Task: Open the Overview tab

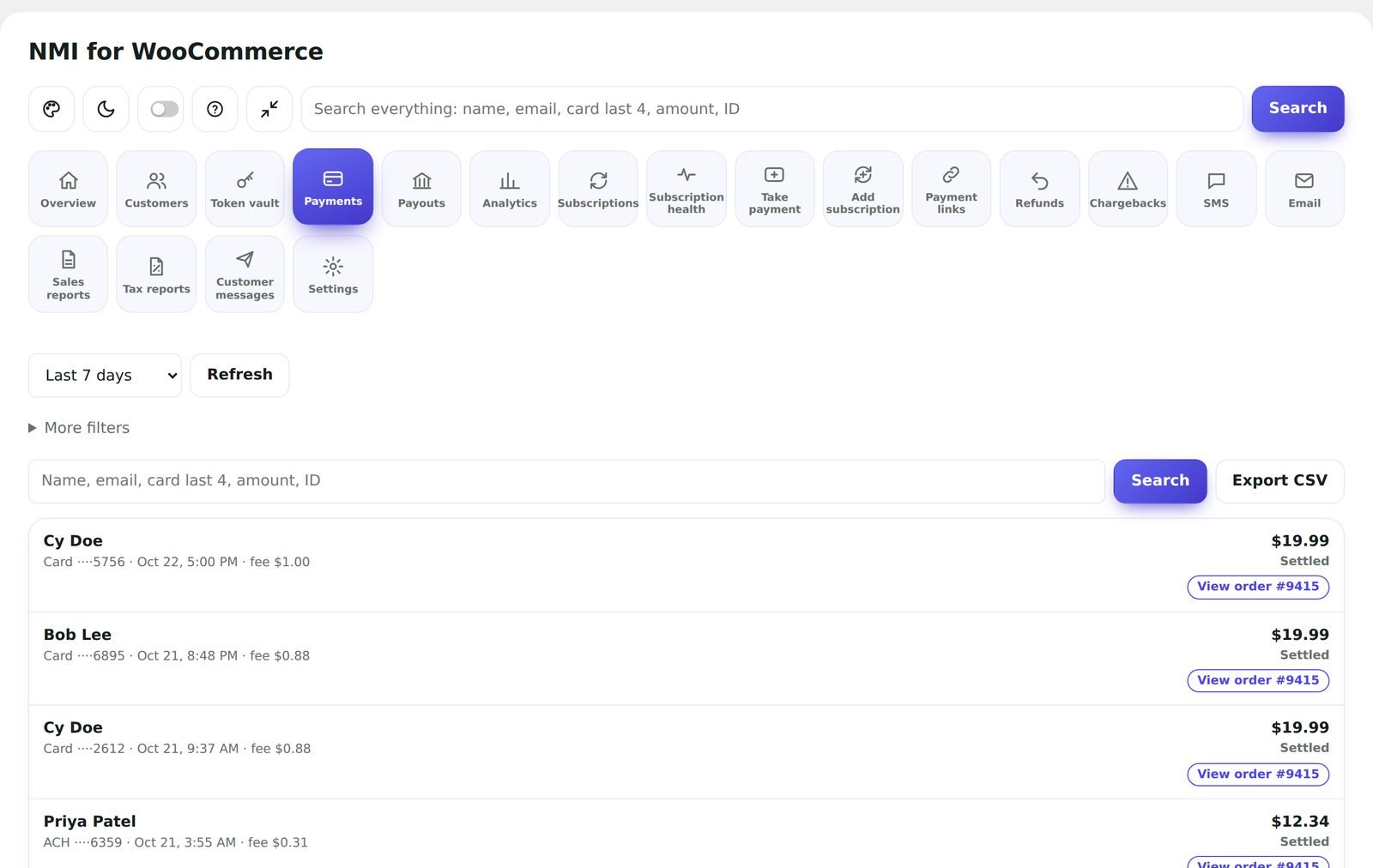Action: [68, 189]
